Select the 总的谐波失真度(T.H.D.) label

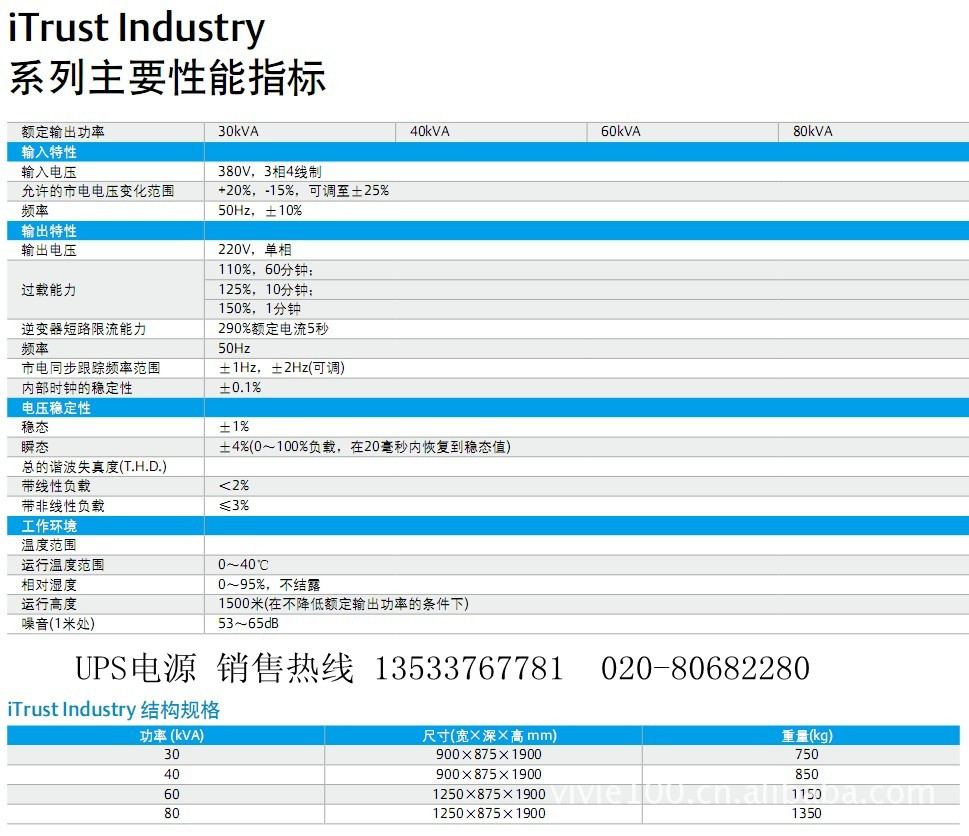[x=94, y=467]
